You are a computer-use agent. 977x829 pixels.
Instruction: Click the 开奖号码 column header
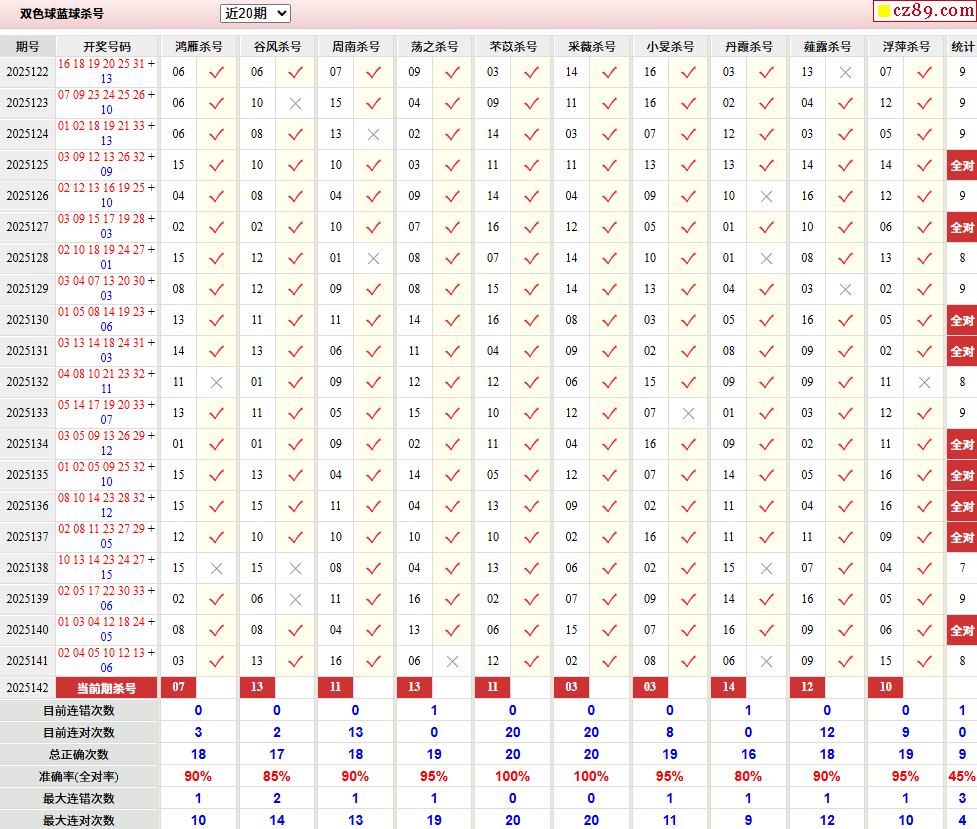107,46
